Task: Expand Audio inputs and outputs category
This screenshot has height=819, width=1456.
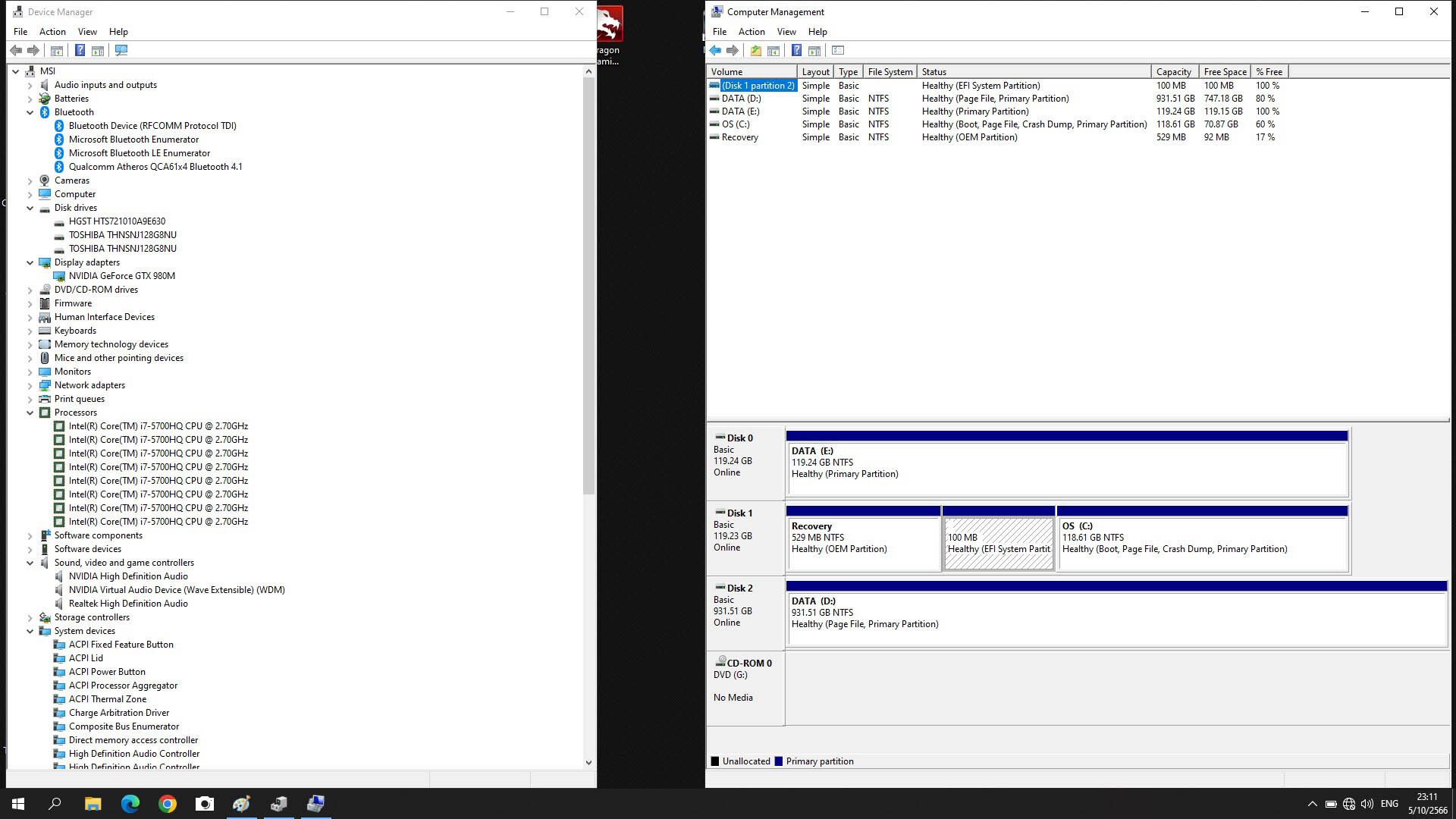Action: click(x=30, y=85)
